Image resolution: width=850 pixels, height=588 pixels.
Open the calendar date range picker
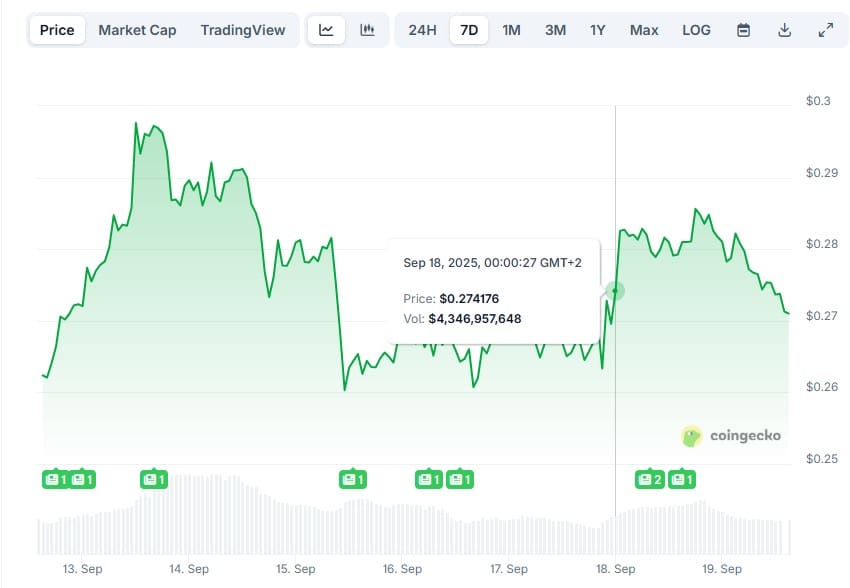click(743, 31)
